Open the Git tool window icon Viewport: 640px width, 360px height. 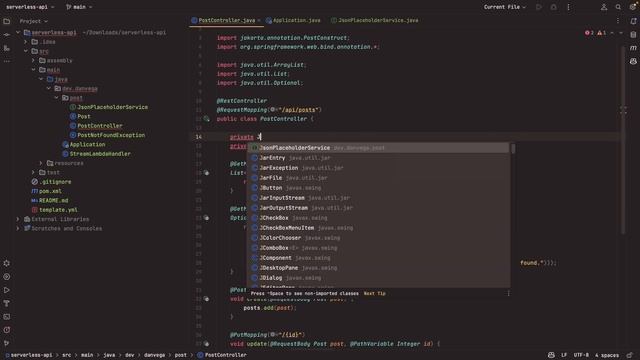click(7, 343)
